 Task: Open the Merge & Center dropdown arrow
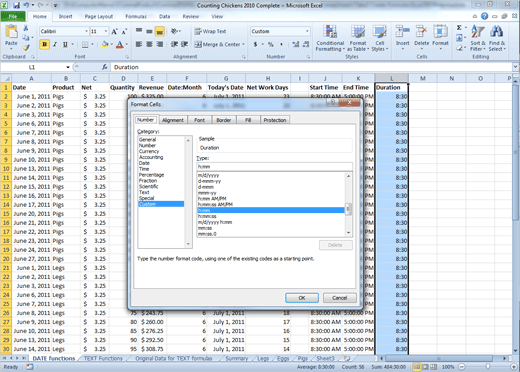click(244, 44)
